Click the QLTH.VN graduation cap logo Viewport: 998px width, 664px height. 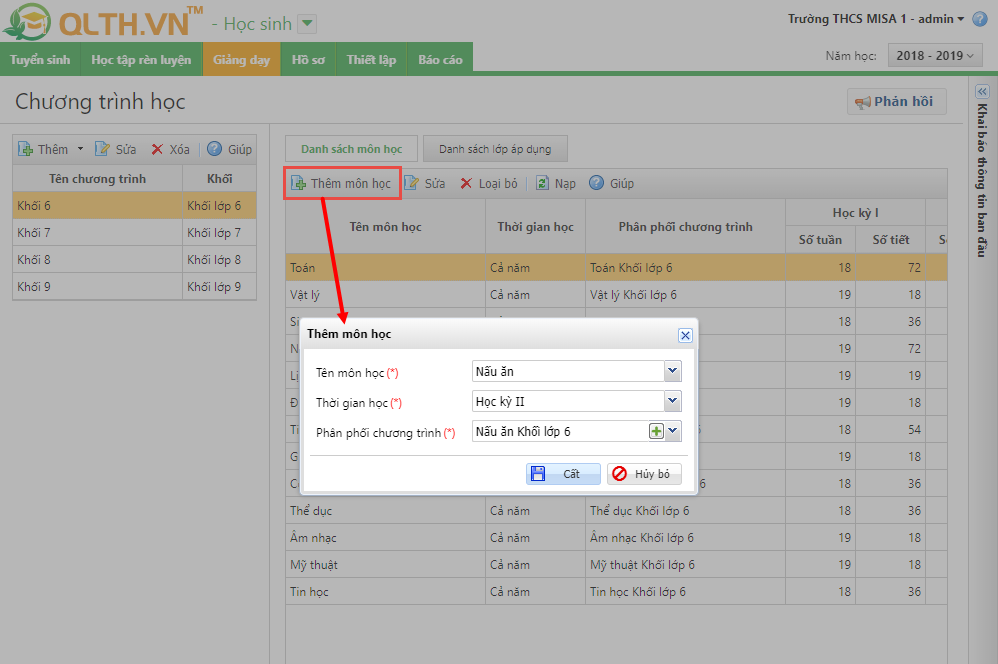click(x=27, y=22)
